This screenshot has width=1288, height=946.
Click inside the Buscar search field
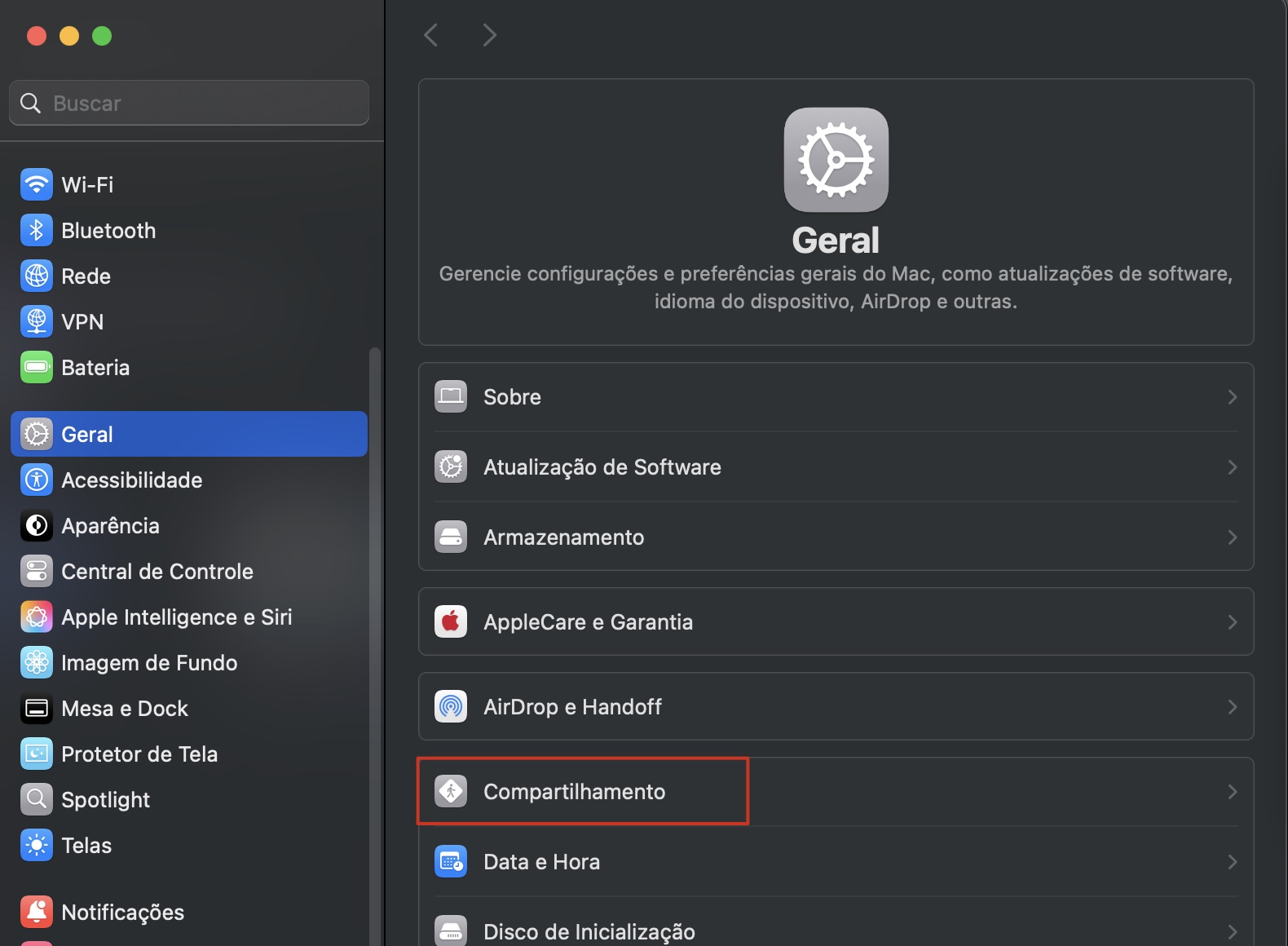coord(188,103)
